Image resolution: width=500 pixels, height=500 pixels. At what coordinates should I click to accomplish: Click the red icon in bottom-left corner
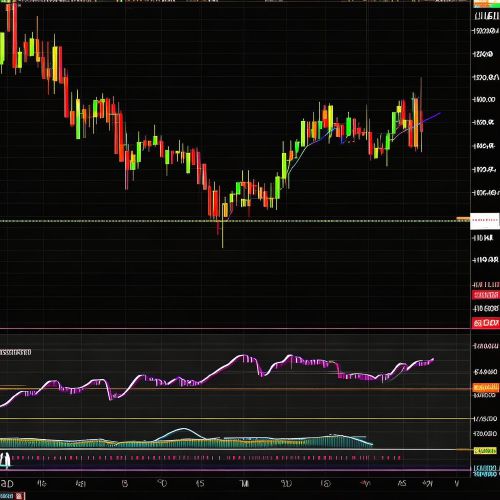[x=19, y=496]
